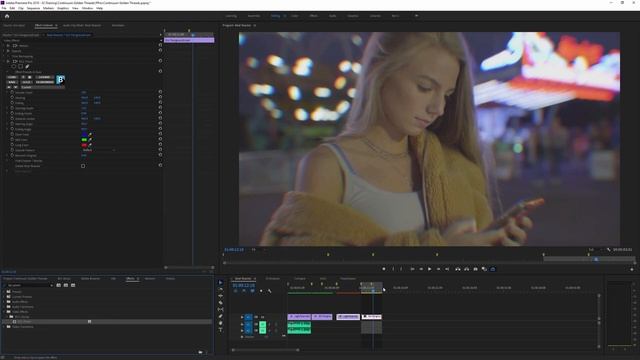
Task: Open the Metadata panel tab
Action: click(118, 25)
